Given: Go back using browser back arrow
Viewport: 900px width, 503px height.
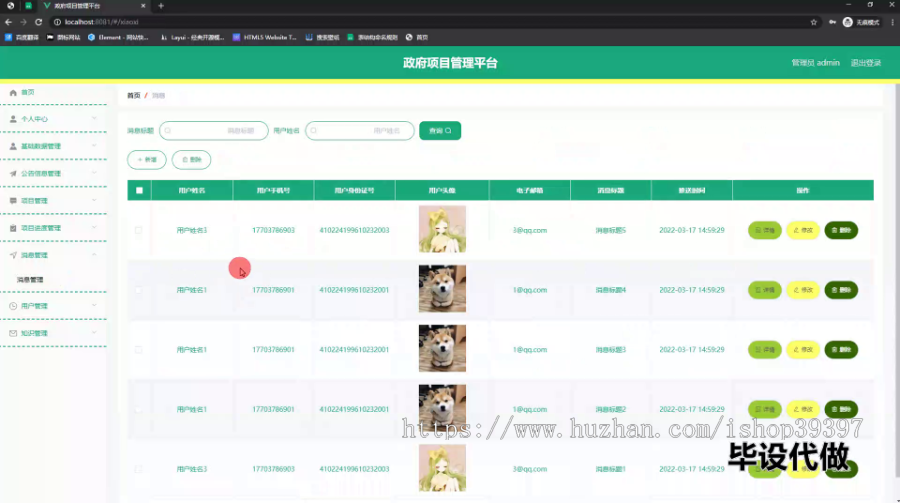Looking at the screenshot, I should [8, 22].
